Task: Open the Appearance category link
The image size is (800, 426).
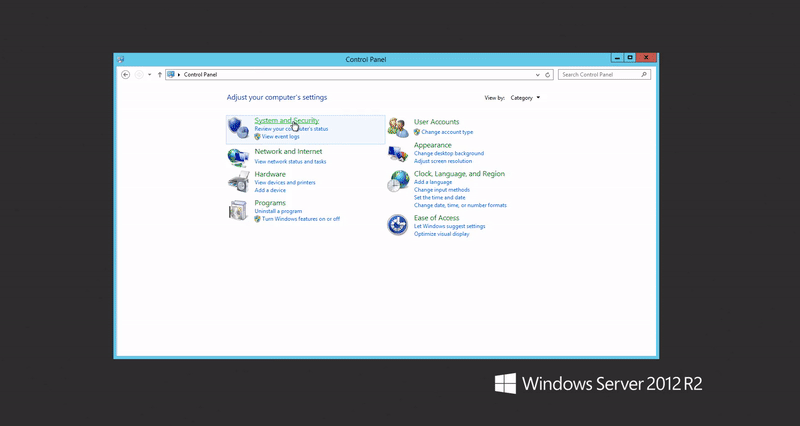Action: coord(433,145)
